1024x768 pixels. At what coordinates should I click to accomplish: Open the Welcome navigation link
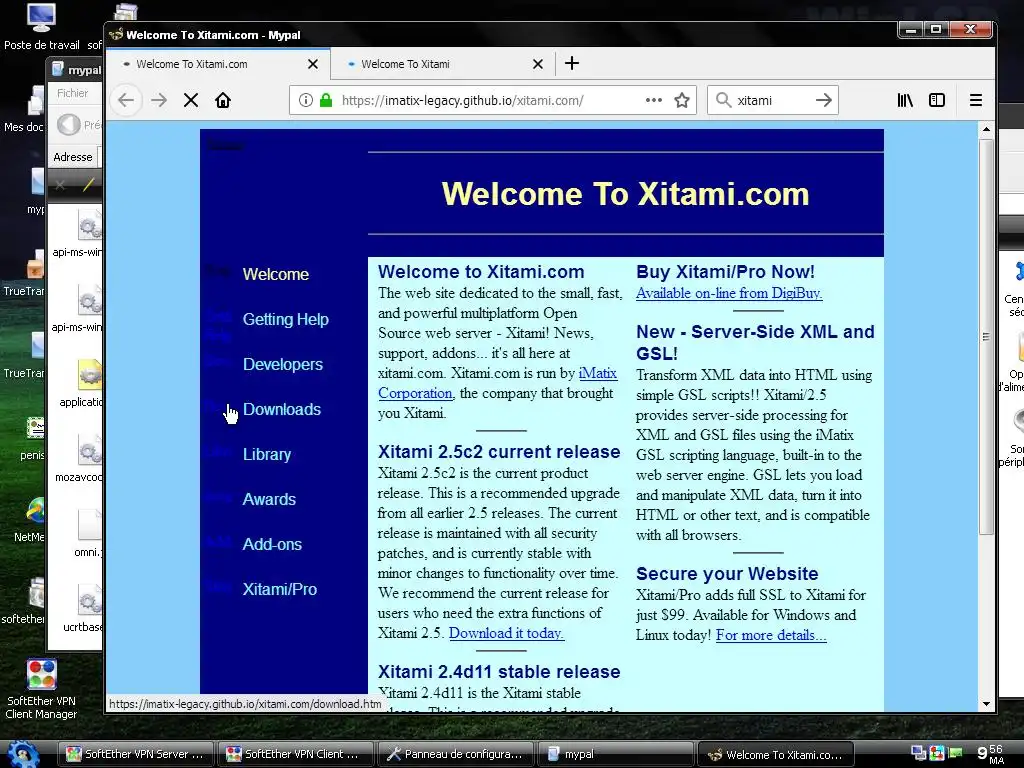point(276,274)
